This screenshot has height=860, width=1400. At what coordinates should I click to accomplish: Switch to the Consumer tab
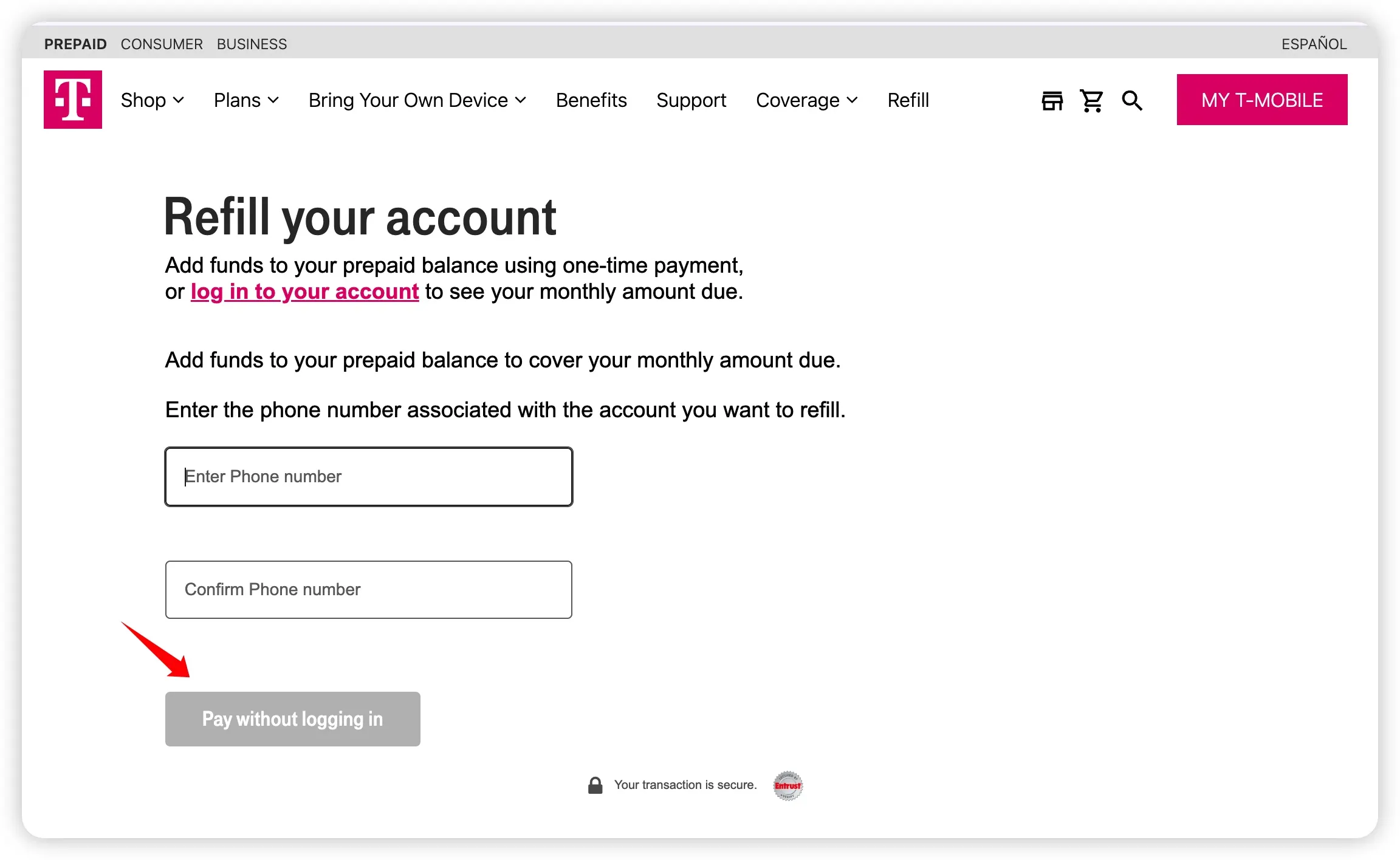(162, 44)
